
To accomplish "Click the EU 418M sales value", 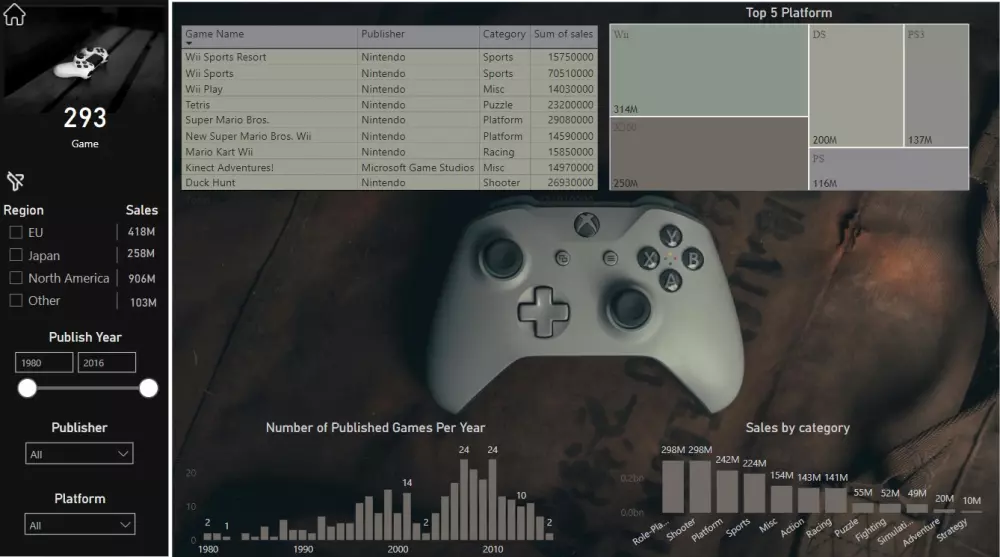I will [x=141, y=232].
